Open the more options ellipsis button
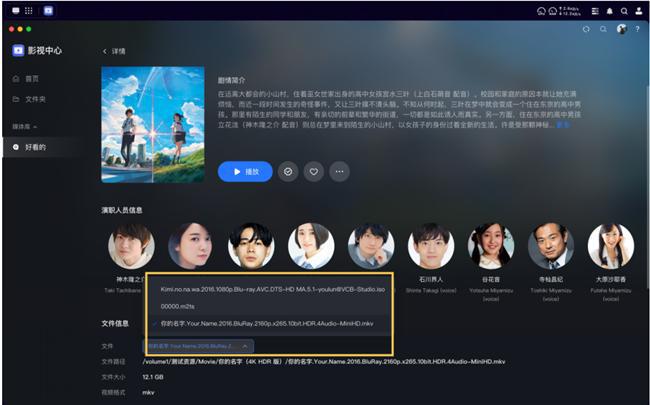 tap(340, 172)
